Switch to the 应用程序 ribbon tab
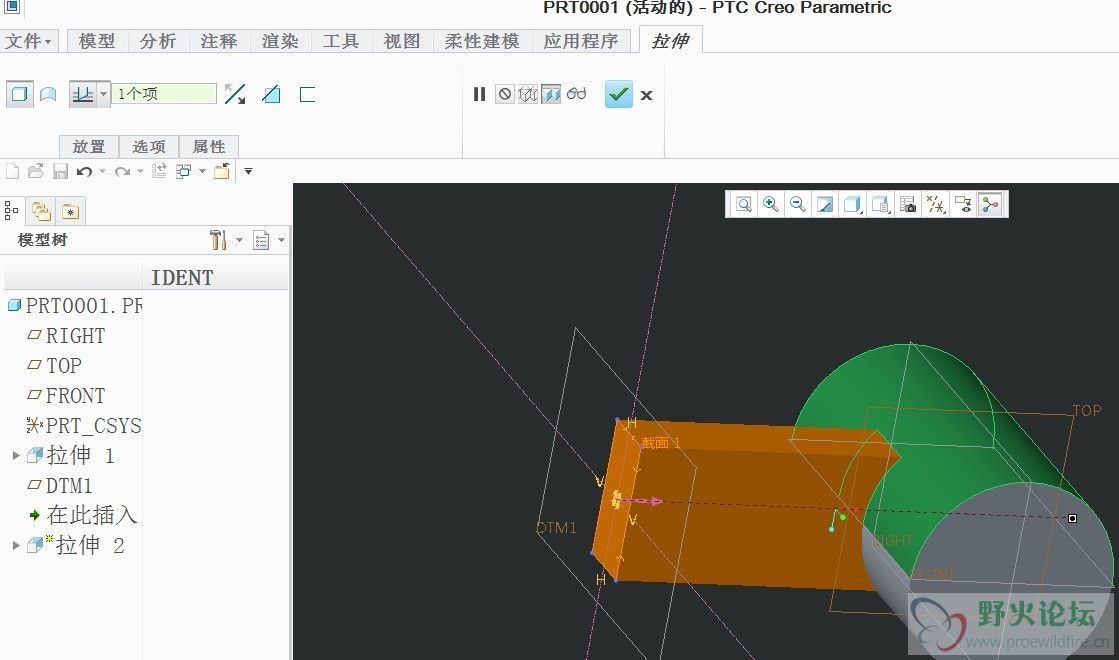 581,41
